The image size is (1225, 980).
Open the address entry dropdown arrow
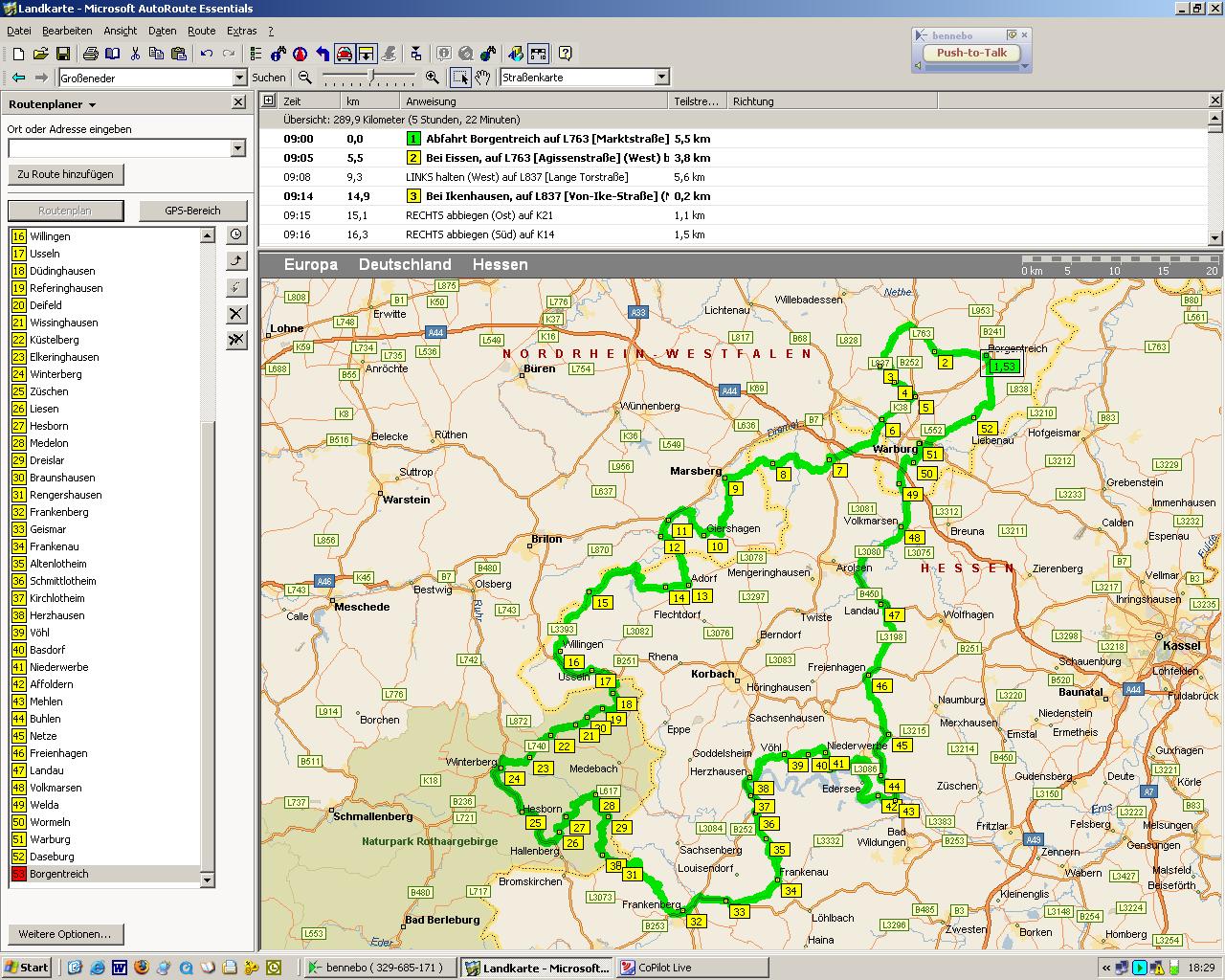(238, 147)
